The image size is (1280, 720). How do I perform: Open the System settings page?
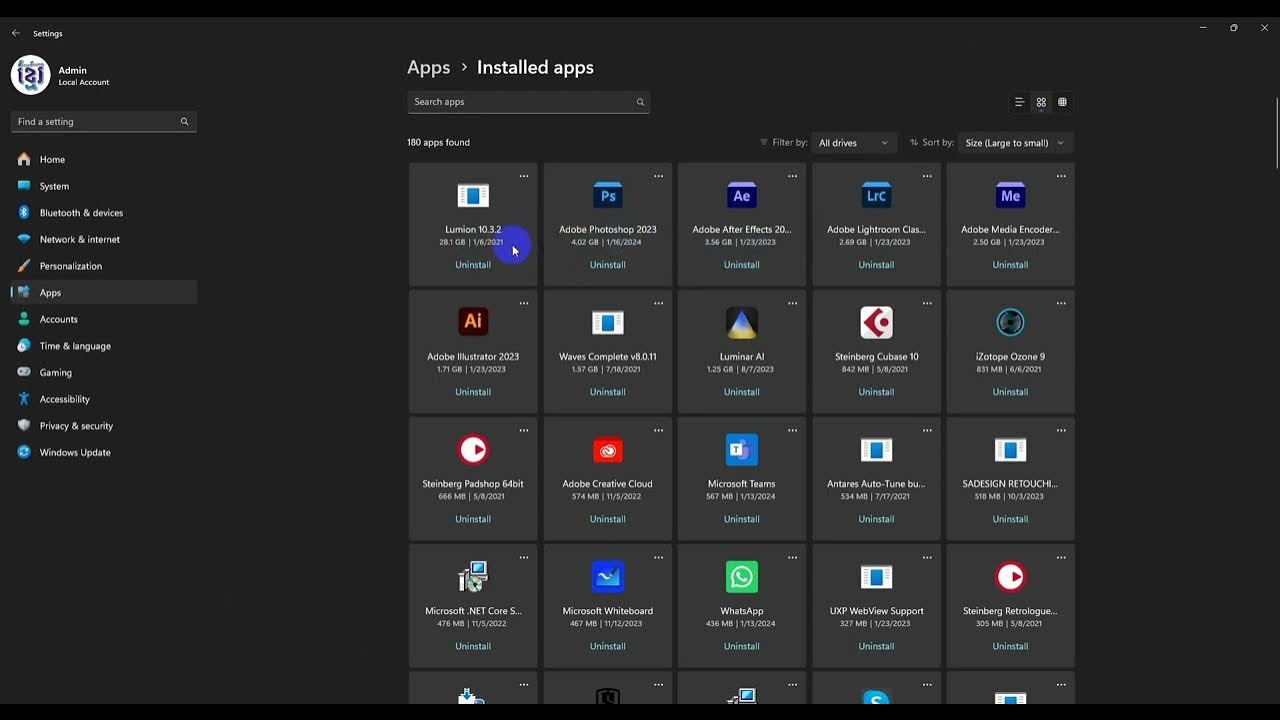(104, 186)
